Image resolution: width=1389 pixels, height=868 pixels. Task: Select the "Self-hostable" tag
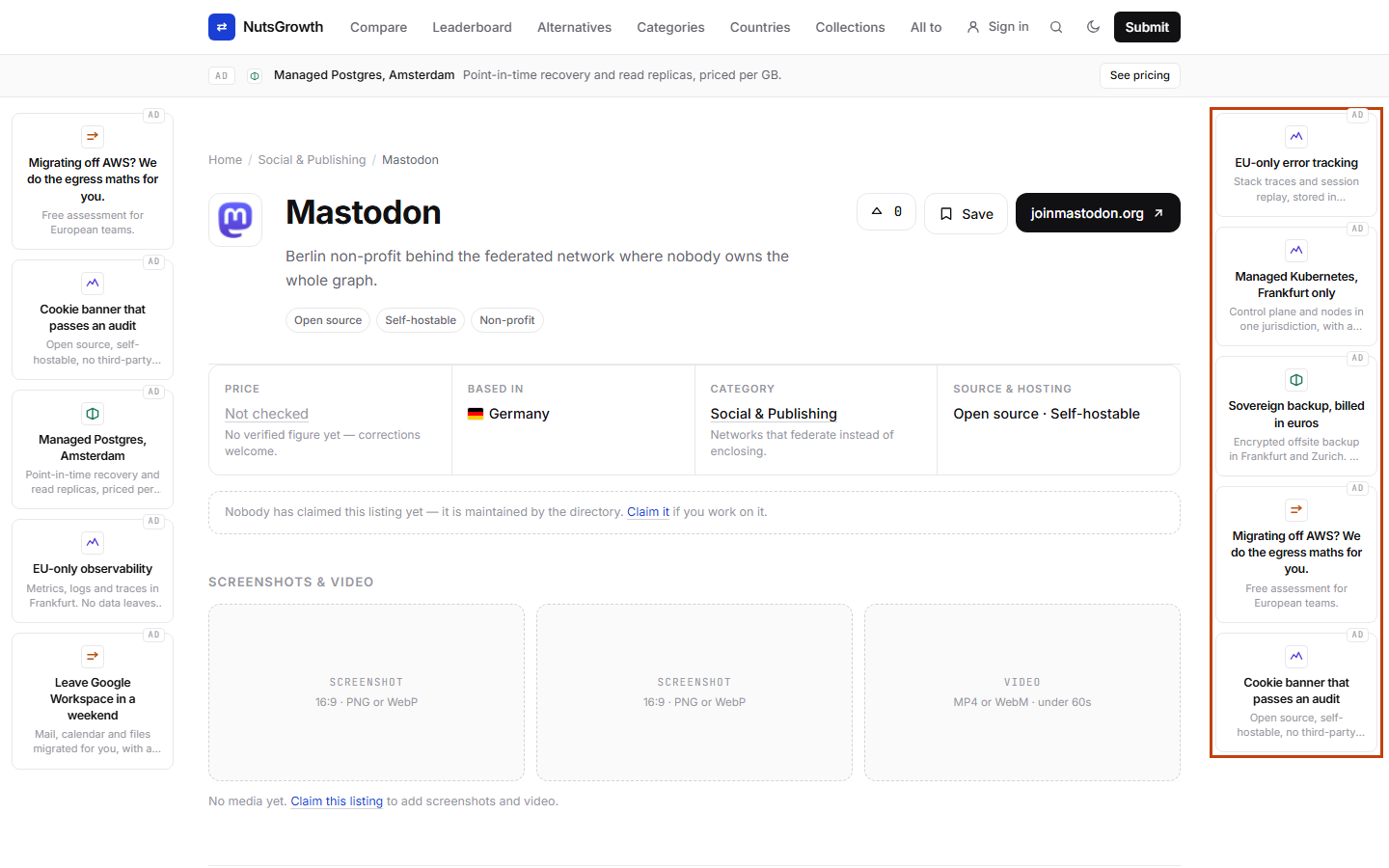[421, 320]
